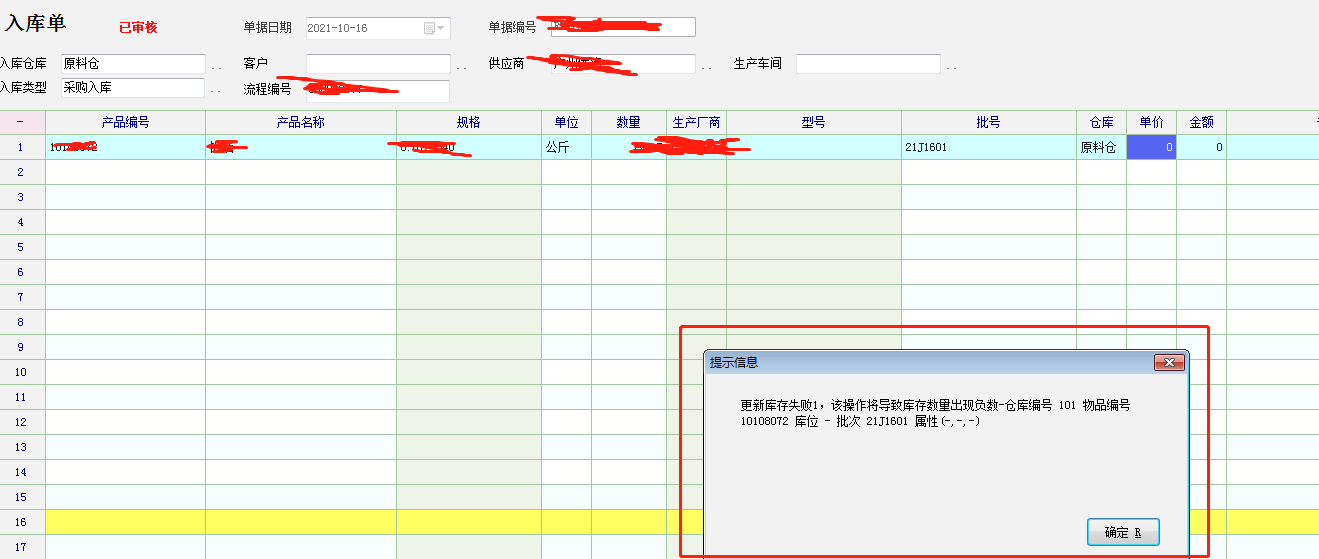Screen dimensions: 1319x559
Task: Select row 1 header in the grid
Action: pyautogui.click(x=22, y=147)
